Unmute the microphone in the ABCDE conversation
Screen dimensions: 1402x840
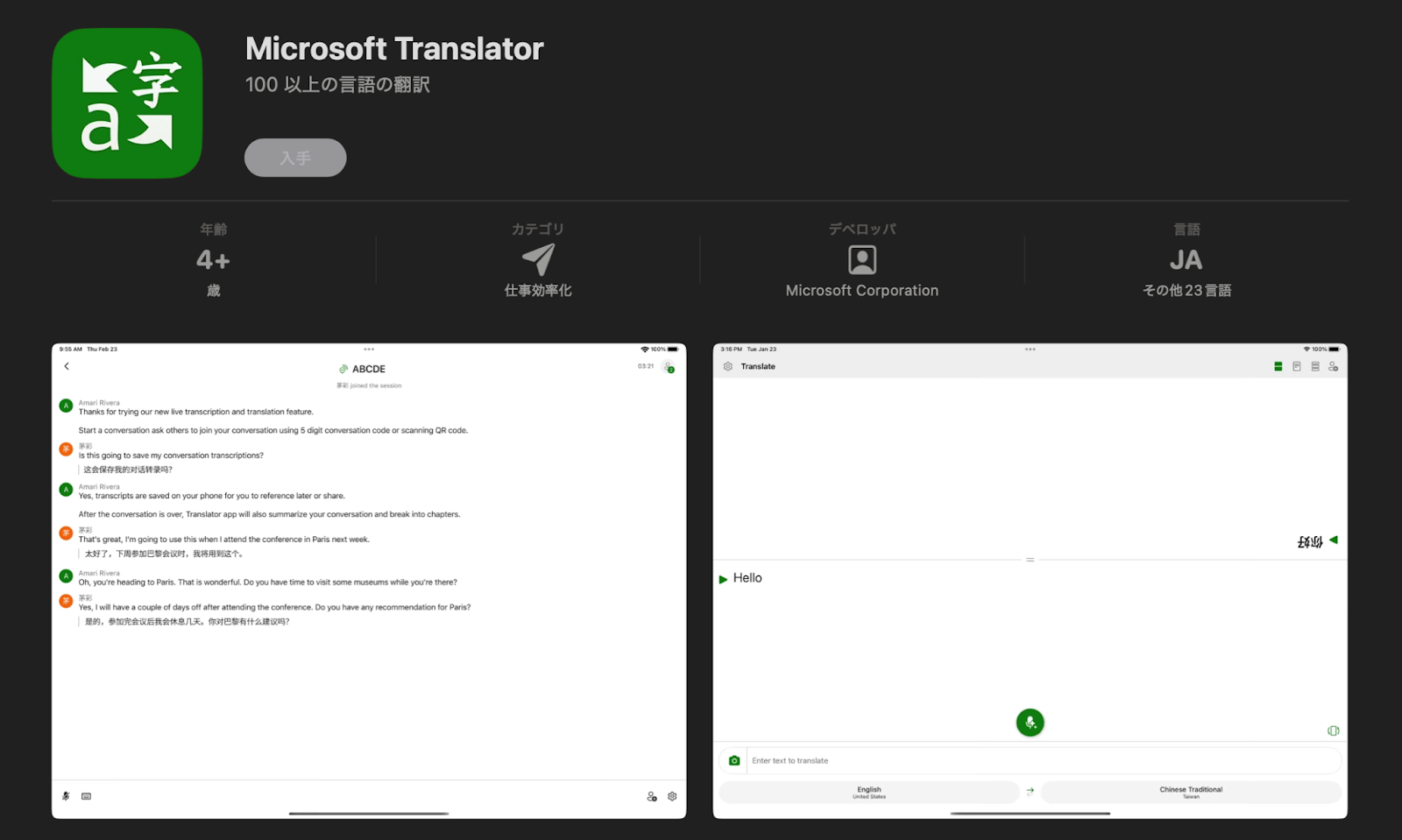(65, 795)
